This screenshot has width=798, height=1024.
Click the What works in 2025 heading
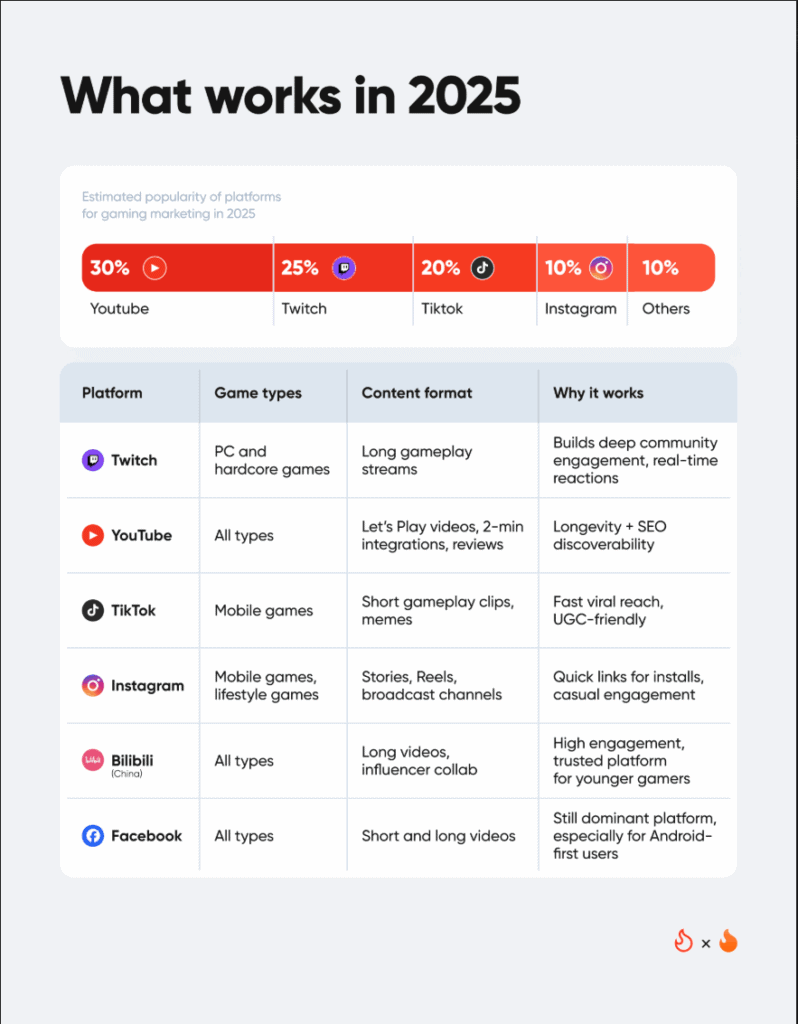point(291,95)
